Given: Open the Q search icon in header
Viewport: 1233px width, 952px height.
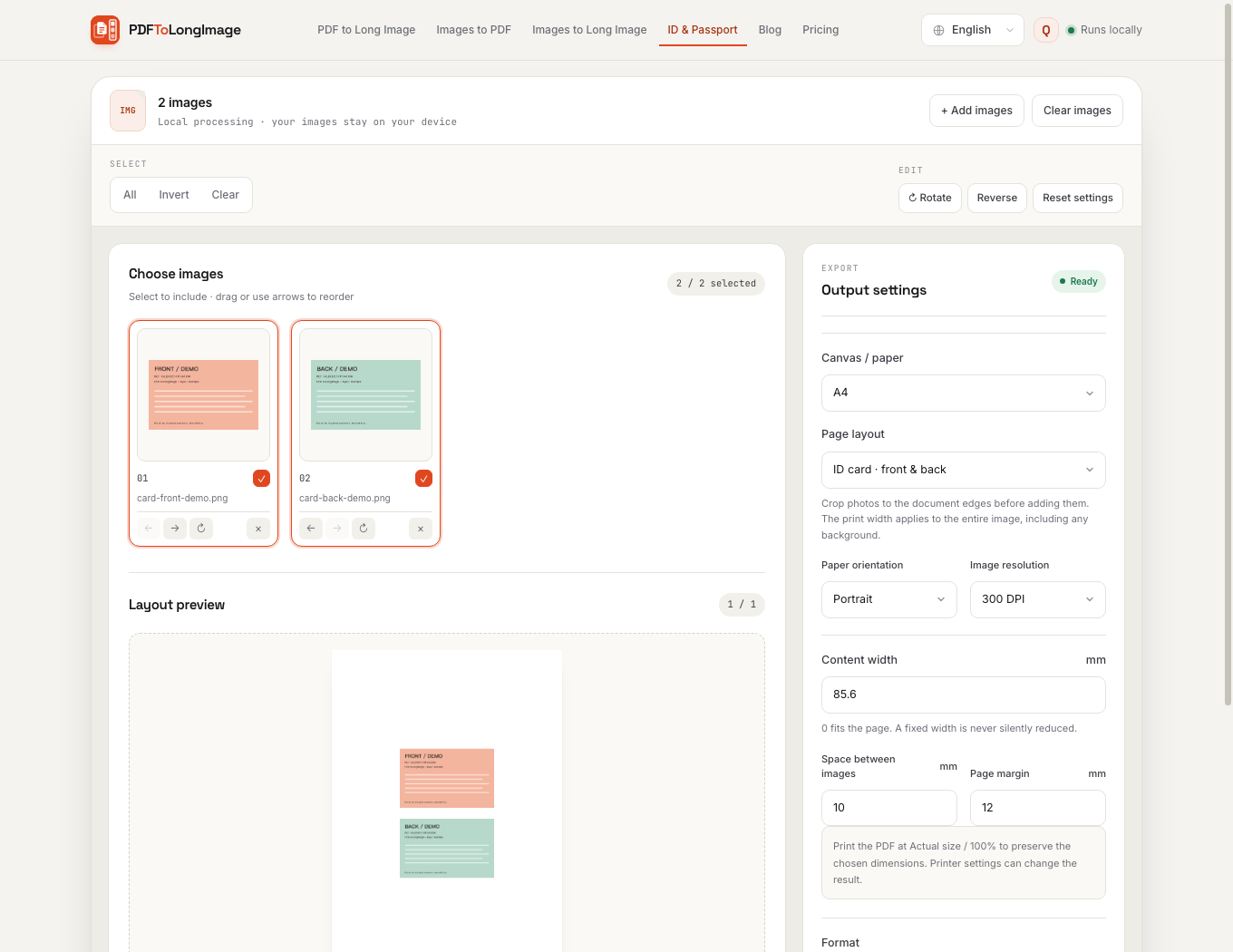Looking at the screenshot, I should (1046, 30).
